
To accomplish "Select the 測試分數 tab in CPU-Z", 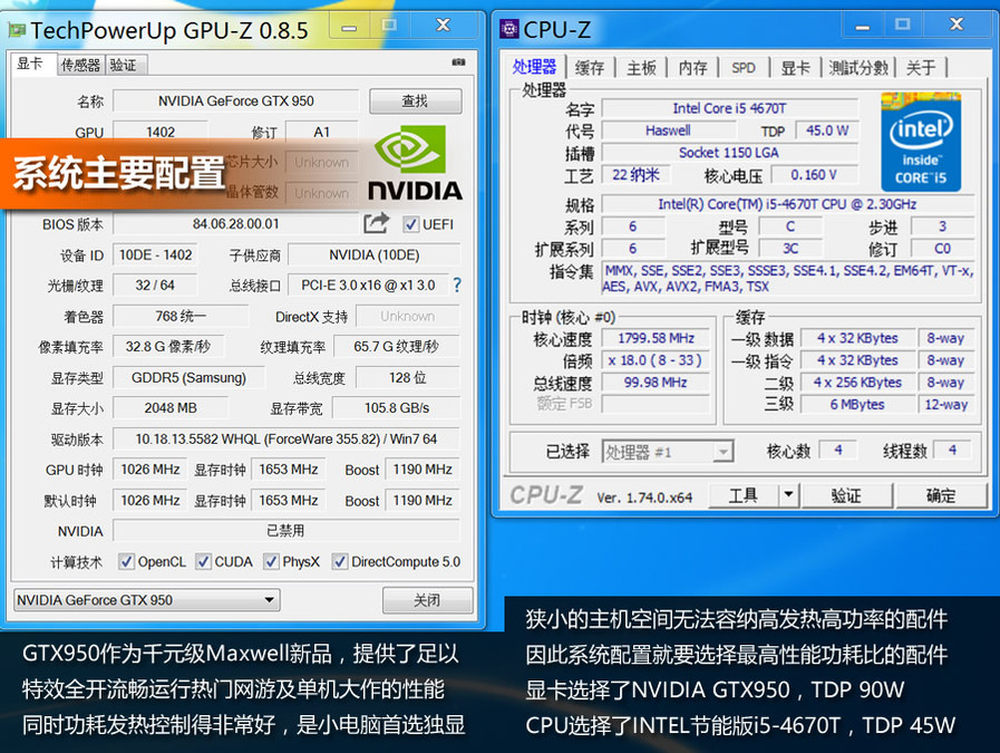I will click(x=858, y=68).
